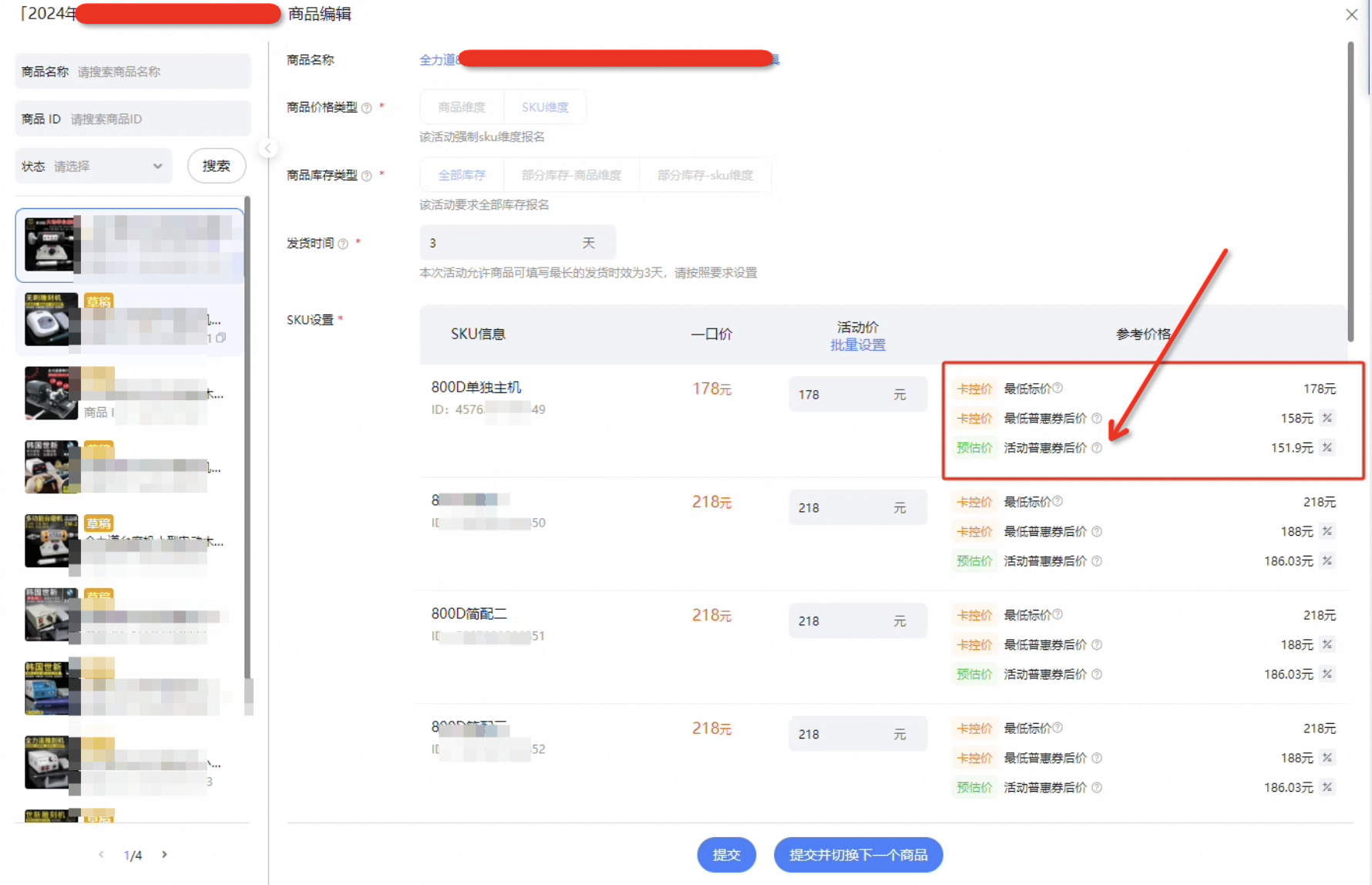Click percent icon next to 800D简配二 188元
1372x885 pixels.
click(1327, 644)
